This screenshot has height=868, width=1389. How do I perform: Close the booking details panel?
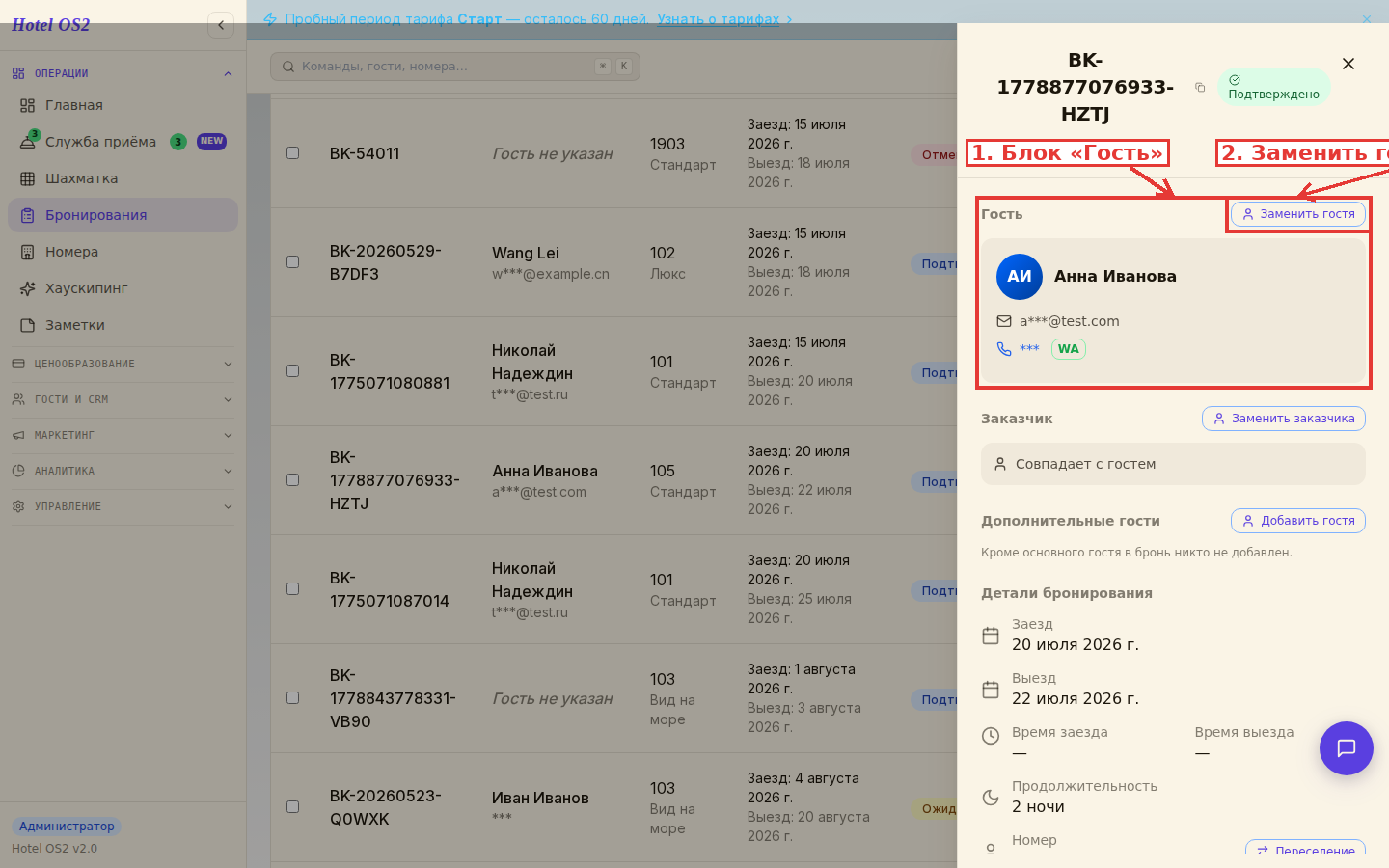pyautogui.click(x=1348, y=64)
